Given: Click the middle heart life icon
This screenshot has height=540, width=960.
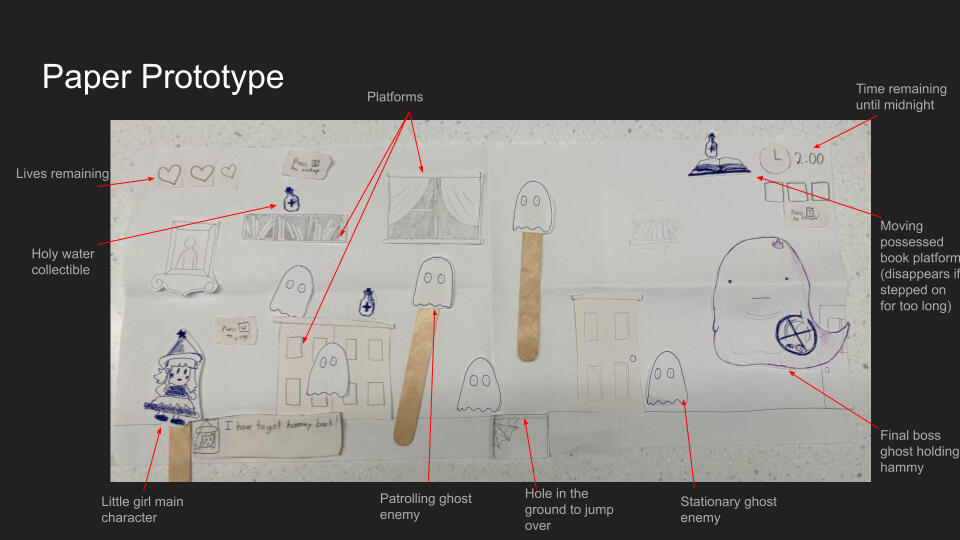Looking at the screenshot, I should tap(203, 174).
